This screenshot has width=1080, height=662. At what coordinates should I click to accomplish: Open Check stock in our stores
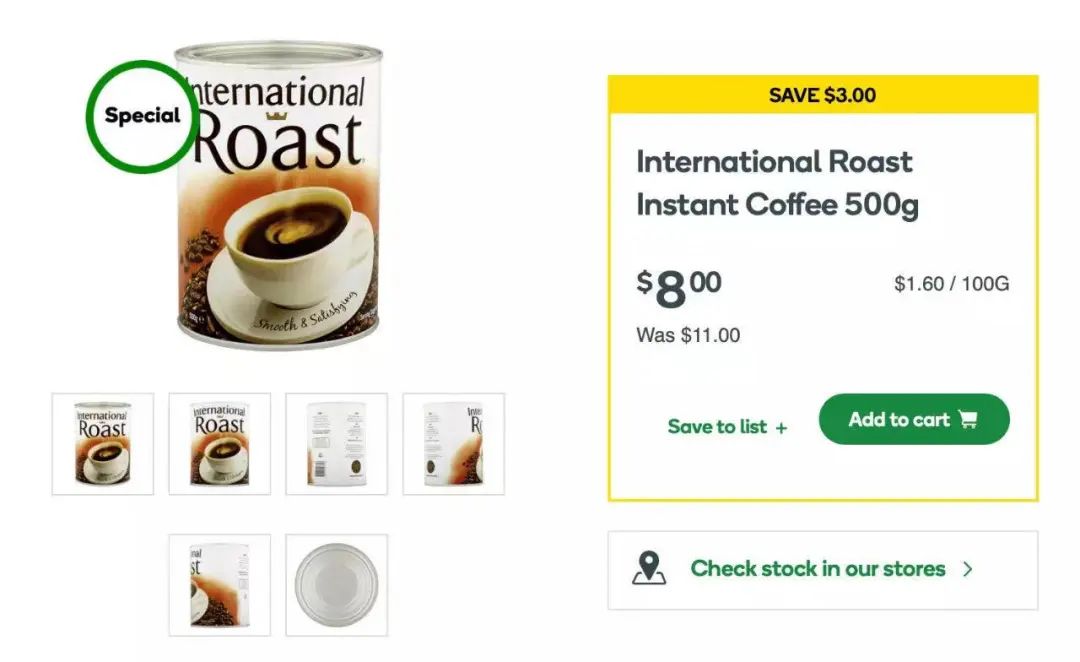(x=817, y=569)
